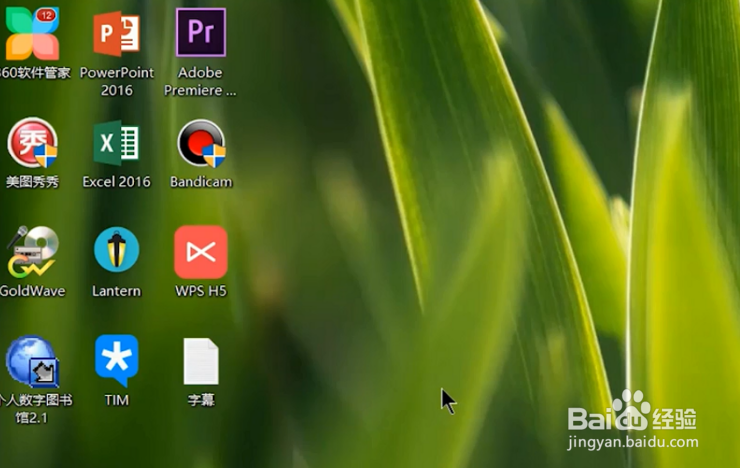Click the "Bandicam" label text

201,182
